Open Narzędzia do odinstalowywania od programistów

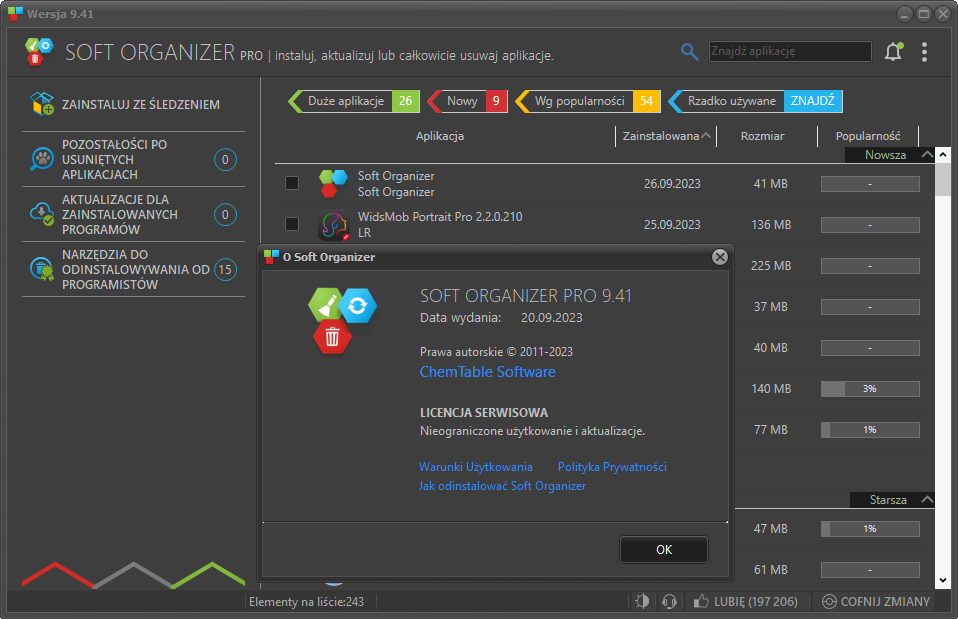[x=133, y=269]
